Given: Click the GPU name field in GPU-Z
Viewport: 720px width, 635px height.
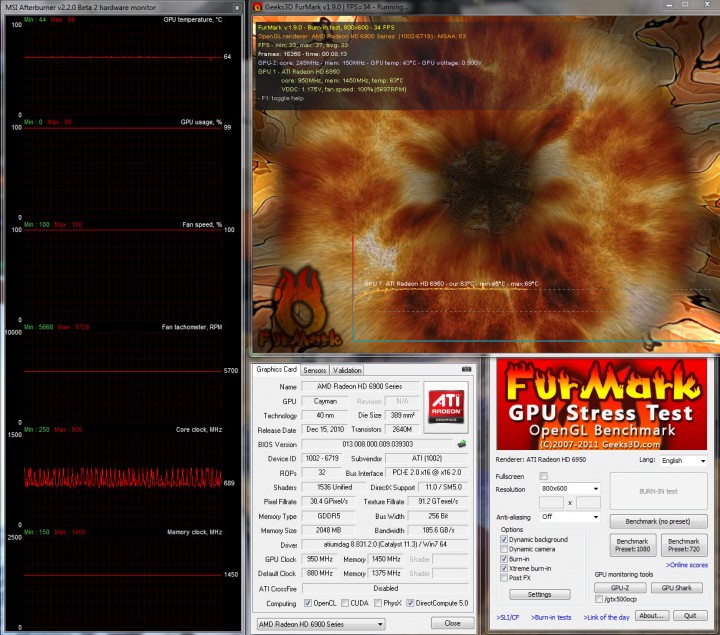Looking at the screenshot, I should pyautogui.click(x=360, y=387).
